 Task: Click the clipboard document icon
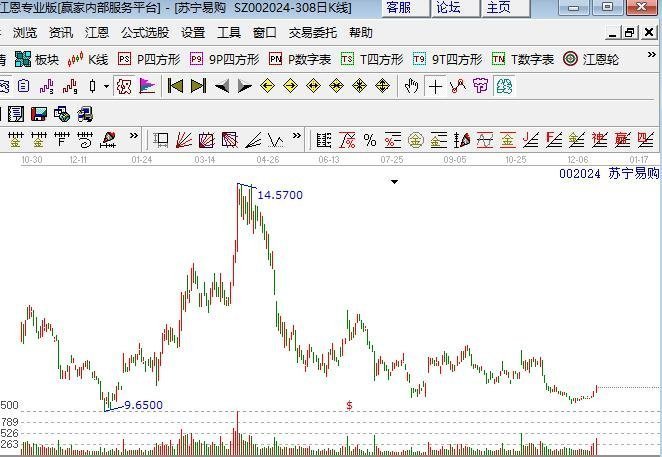(x=24, y=86)
